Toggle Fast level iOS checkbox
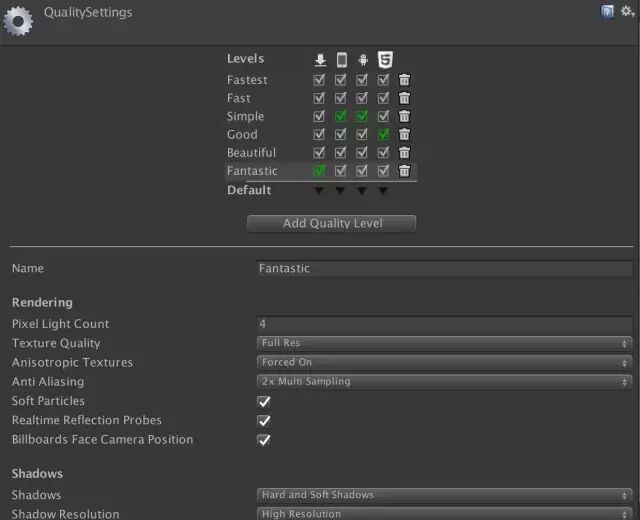 click(340, 98)
